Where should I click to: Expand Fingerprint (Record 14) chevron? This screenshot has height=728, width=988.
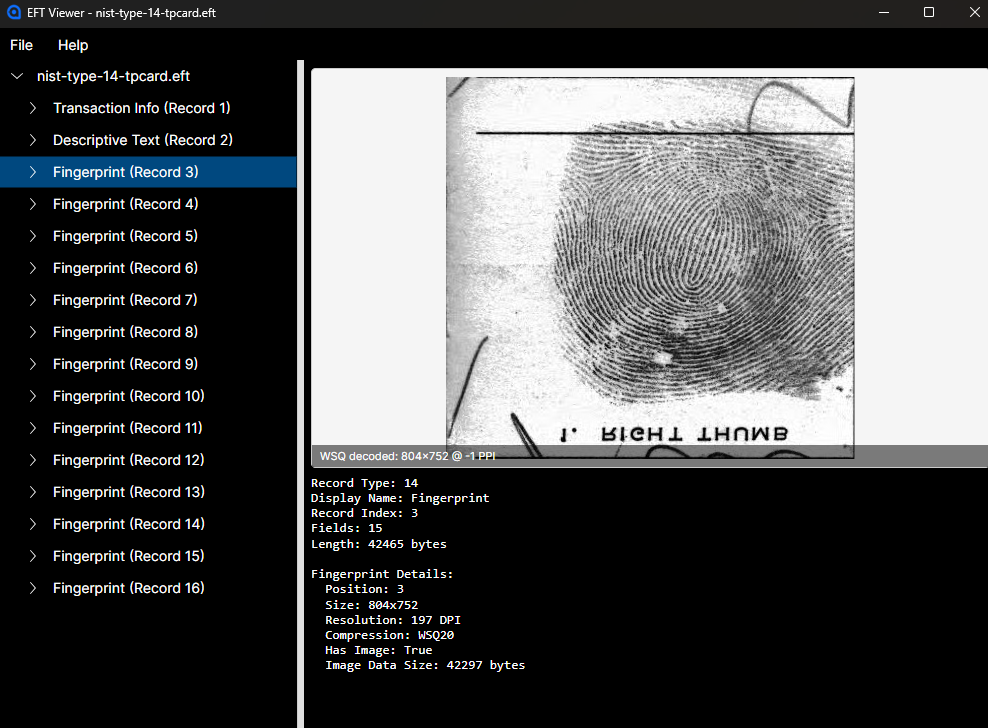tap(33, 524)
